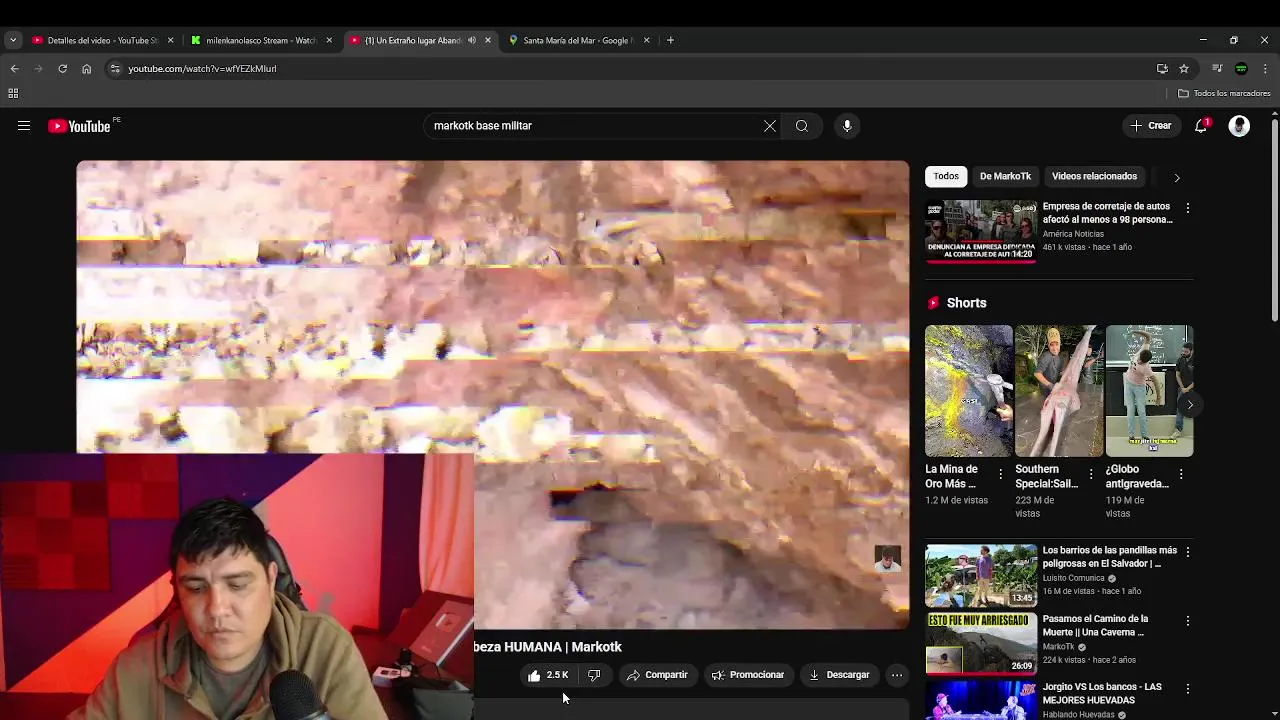Click the Crear button
This screenshot has width=1280, height=720.
pyautogui.click(x=1151, y=126)
